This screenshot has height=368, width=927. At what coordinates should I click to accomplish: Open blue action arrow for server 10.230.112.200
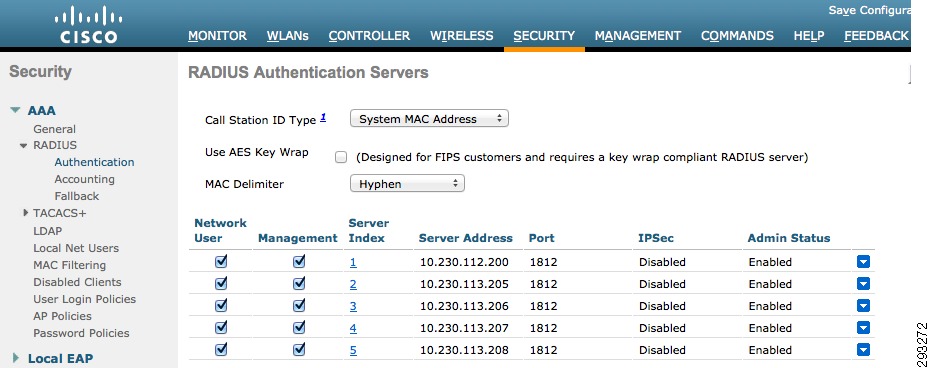[863, 262]
